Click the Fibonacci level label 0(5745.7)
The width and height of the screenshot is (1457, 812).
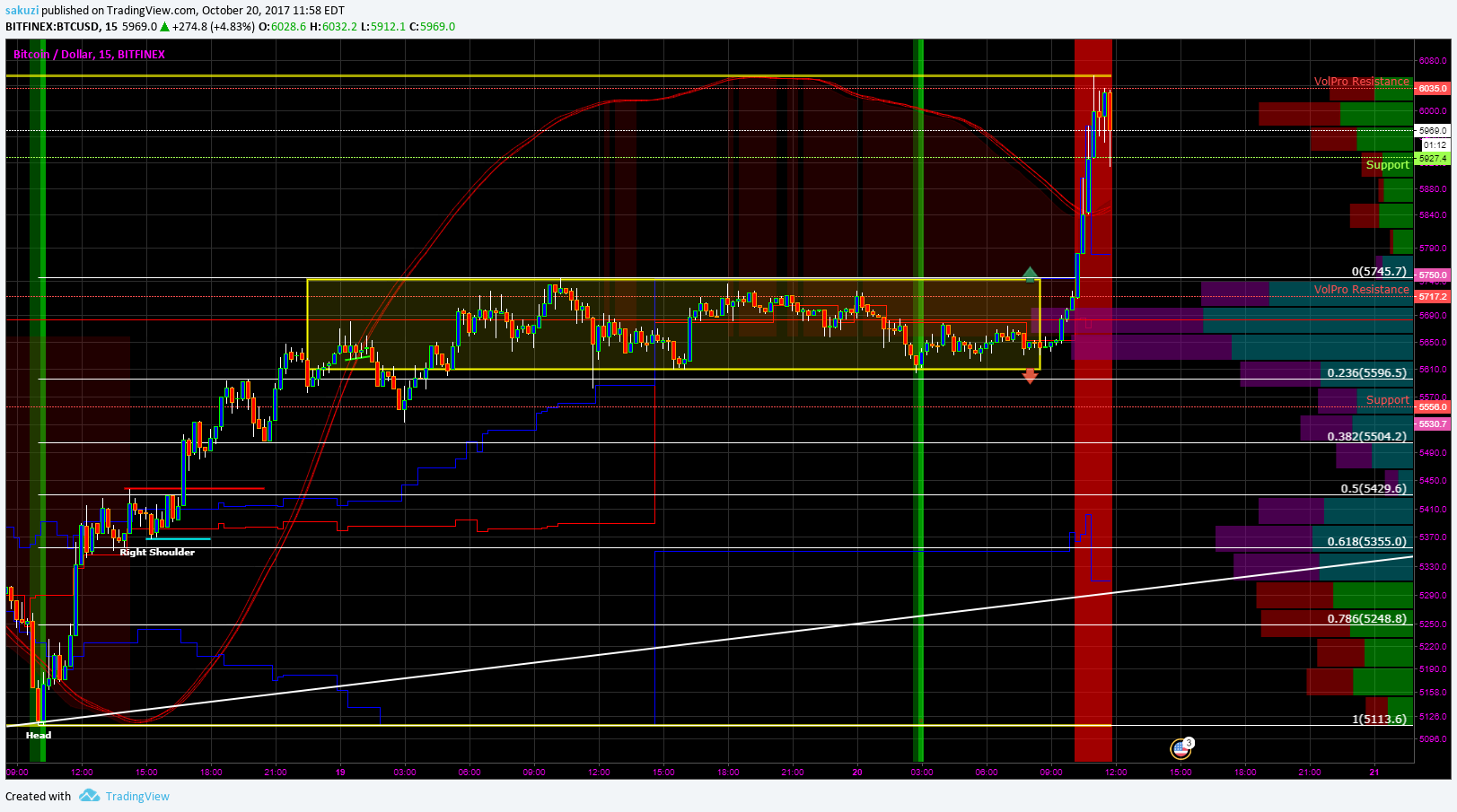coord(1379,272)
